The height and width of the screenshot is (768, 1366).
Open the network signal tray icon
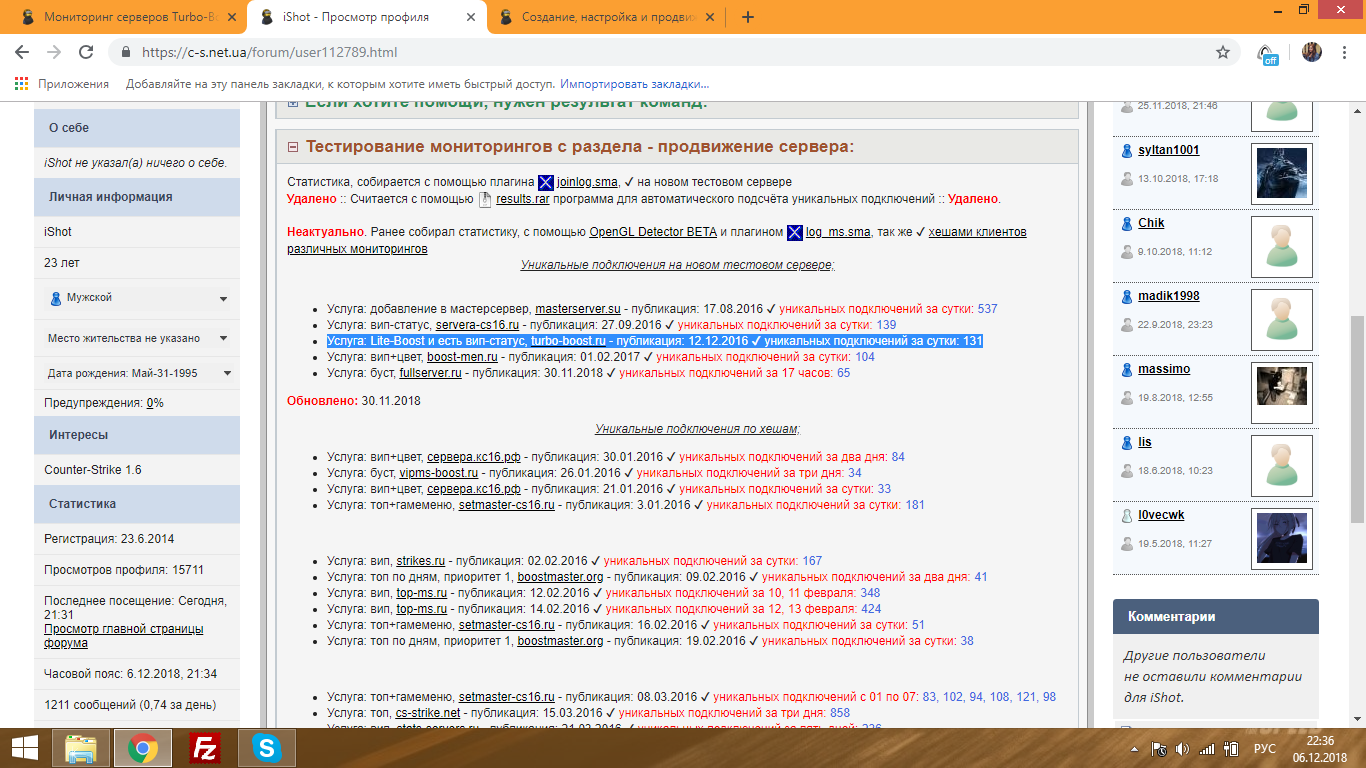point(1207,748)
